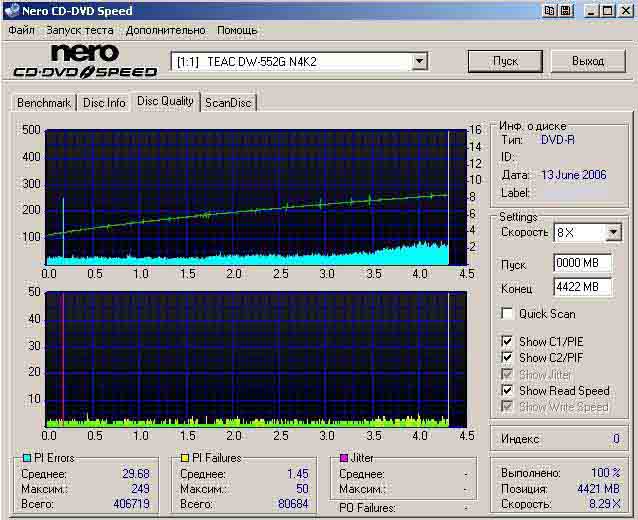Click the Выход button
This screenshot has height=520, width=638.
pos(587,61)
